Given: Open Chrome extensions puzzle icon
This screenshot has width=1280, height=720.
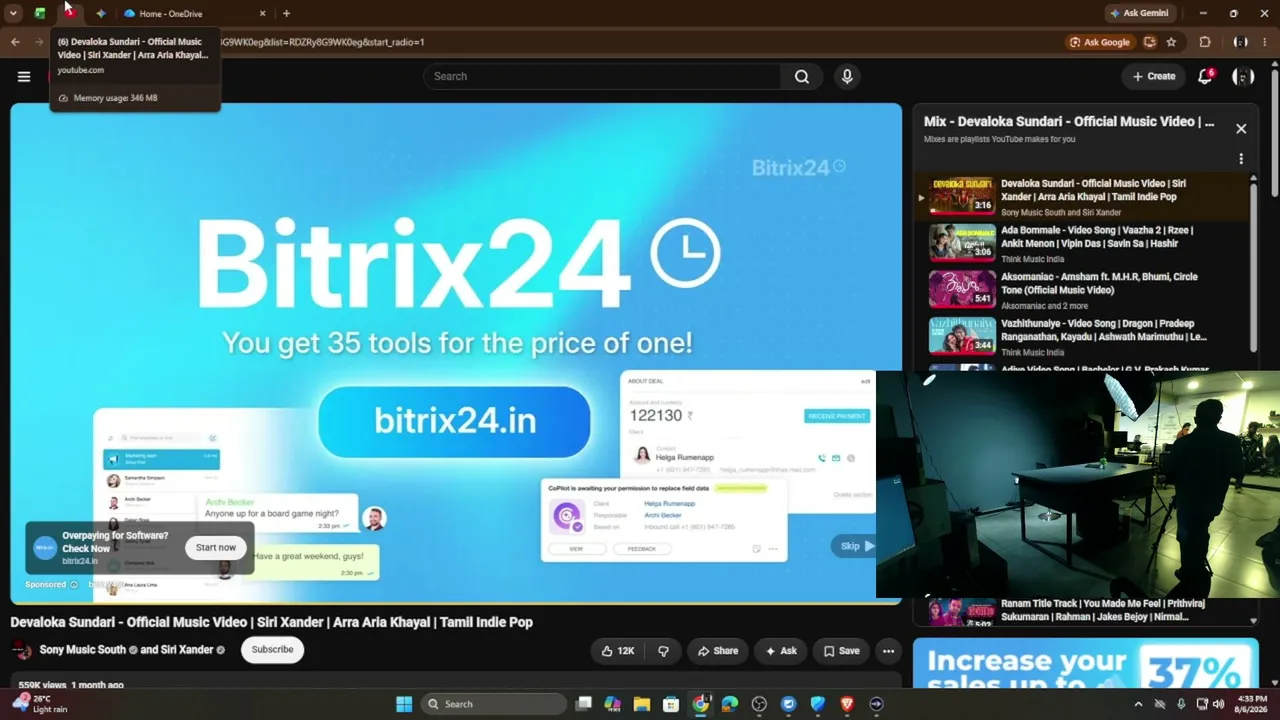Looking at the screenshot, I should click(x=1205, y=42).
